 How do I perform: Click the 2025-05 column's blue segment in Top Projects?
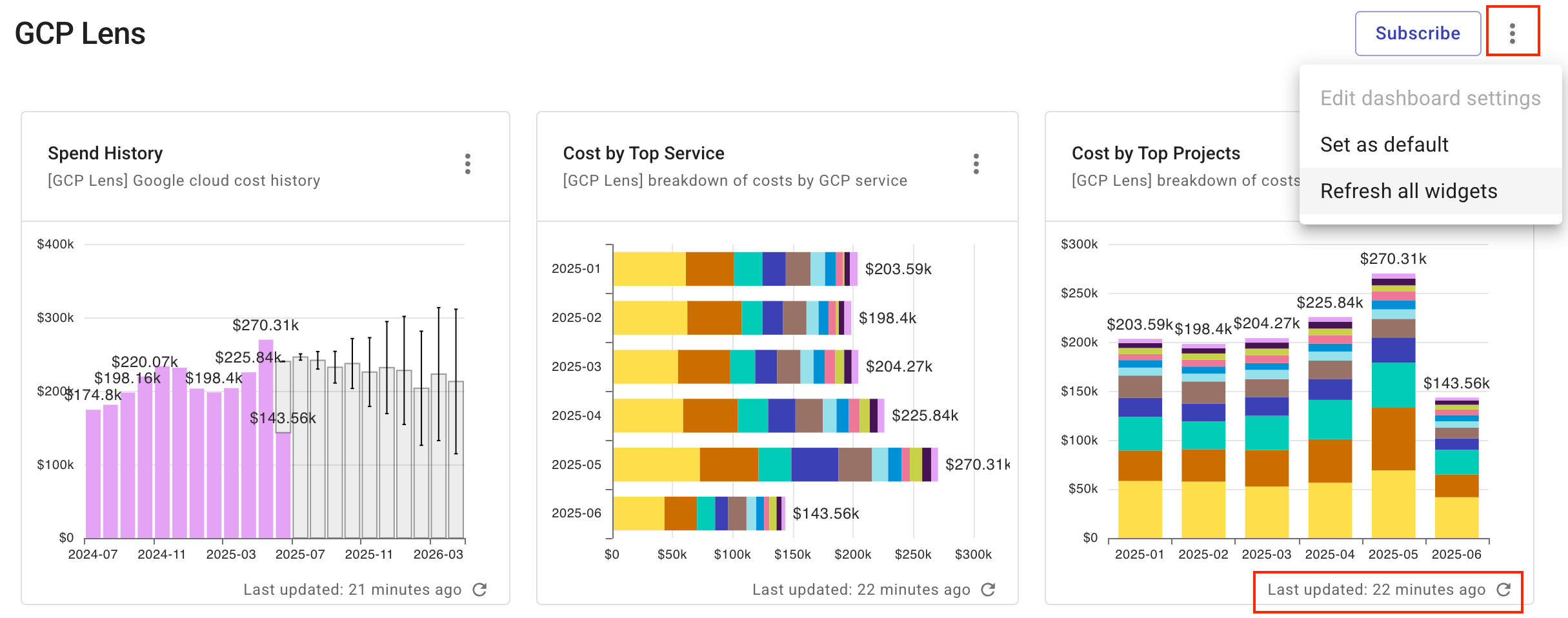tap(1393, 350)
